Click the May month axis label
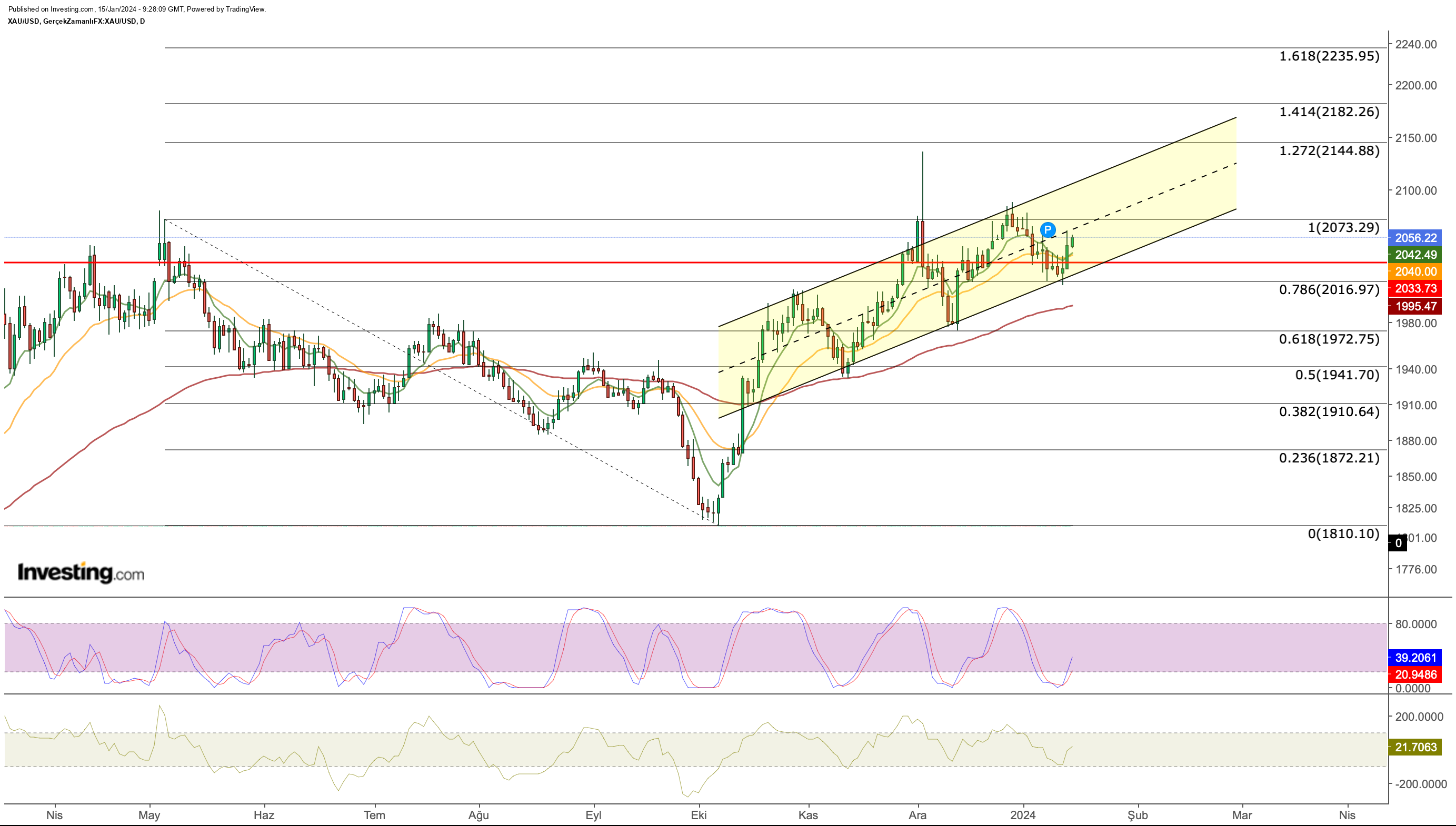The width and height of the screenshot is (1456, 826). [x=149, y=815]
